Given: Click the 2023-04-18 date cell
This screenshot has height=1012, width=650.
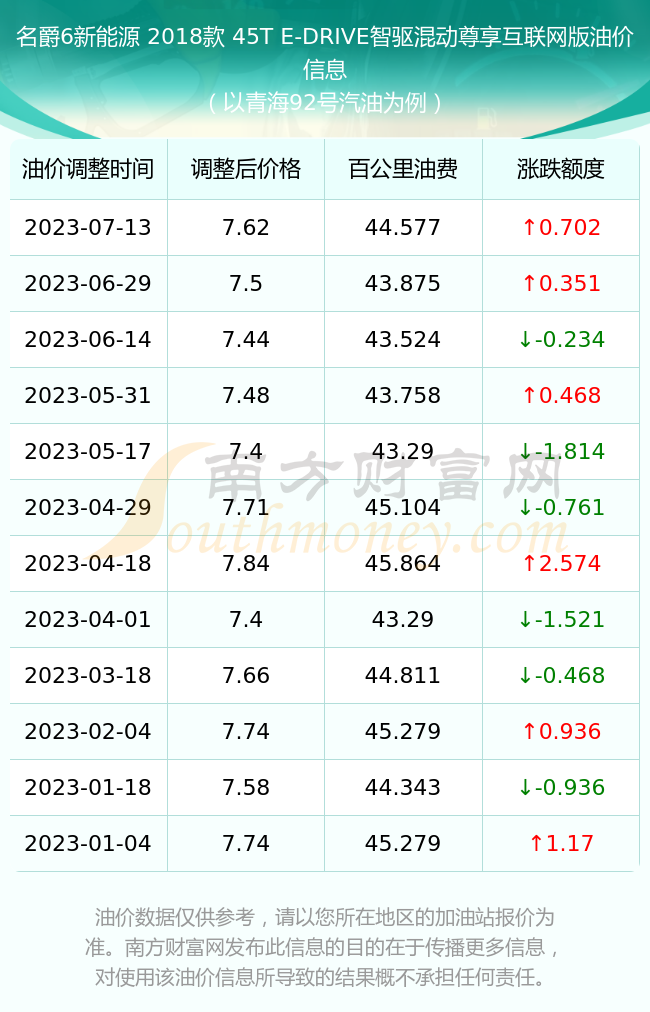Looking at the screenshot, I should (x=88, y=563).
